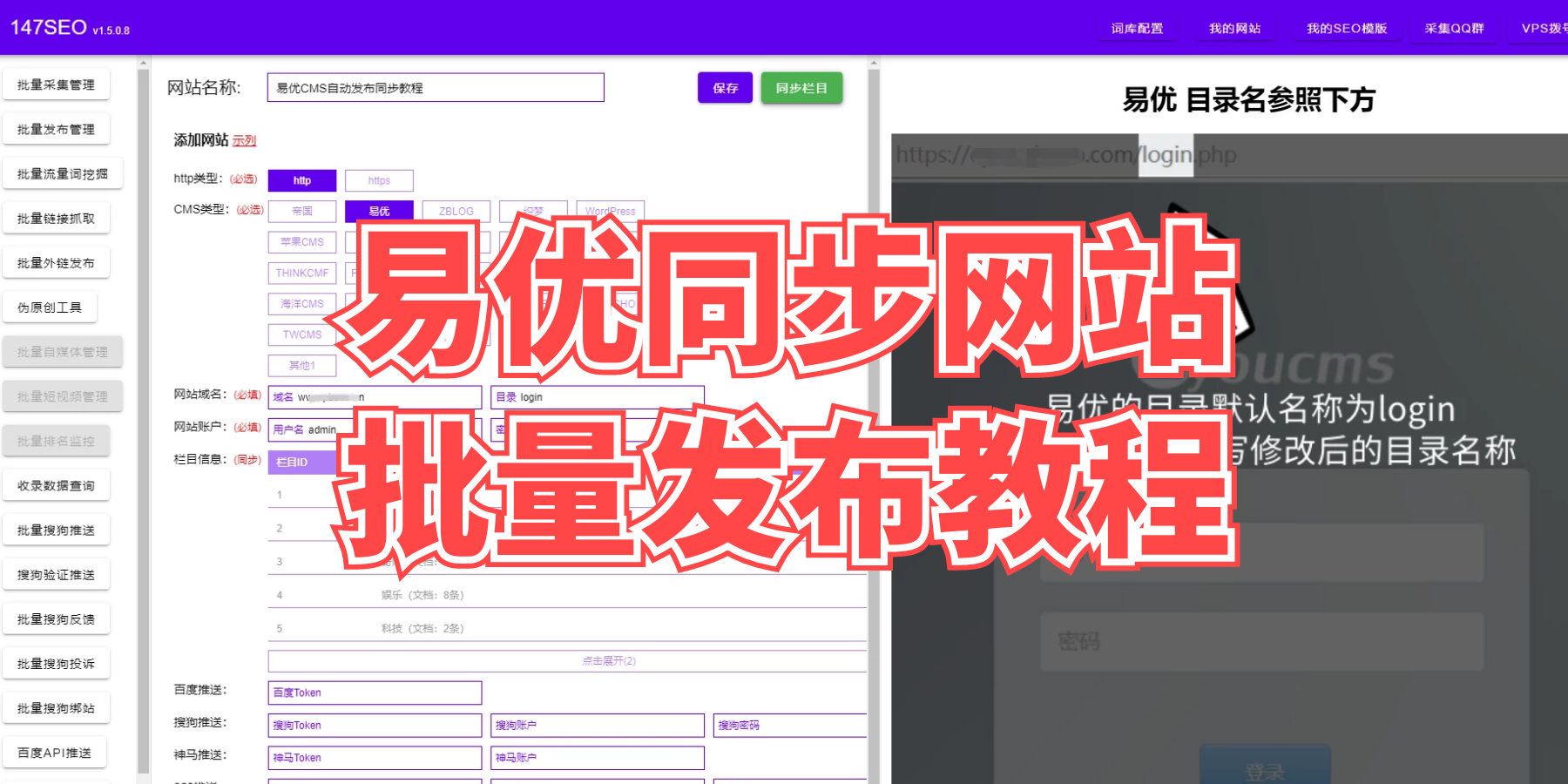Image resolution: width=1568 pixels, height=784 pixels.
Task: Choose 帝国 as CMS type
Action: 302,211
